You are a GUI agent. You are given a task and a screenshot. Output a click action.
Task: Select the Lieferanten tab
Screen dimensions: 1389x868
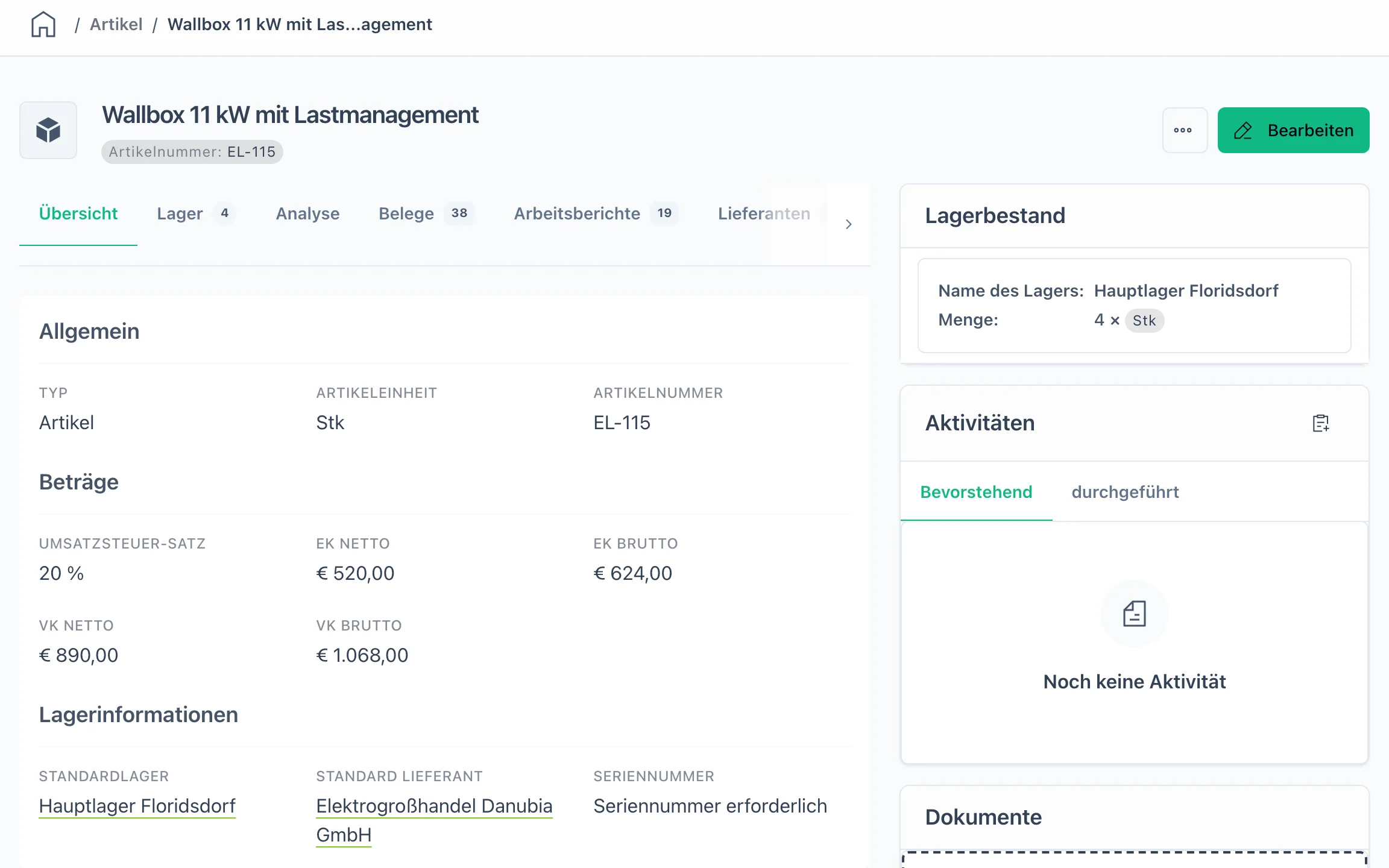(x=764, y=213)
